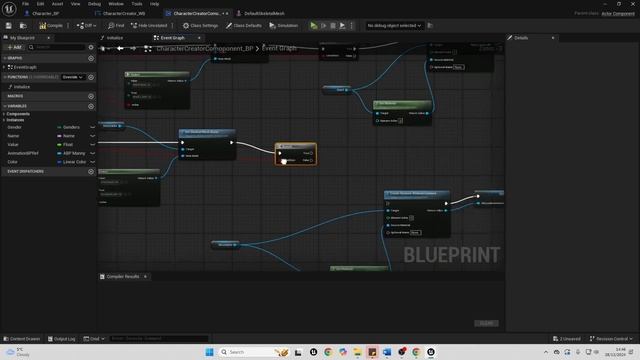Image resolution: width=640 pixels, height=360 pixels.
Task: Toggle Value variable visibility eye
Action: pyautogui.click(x=92, y=144)
